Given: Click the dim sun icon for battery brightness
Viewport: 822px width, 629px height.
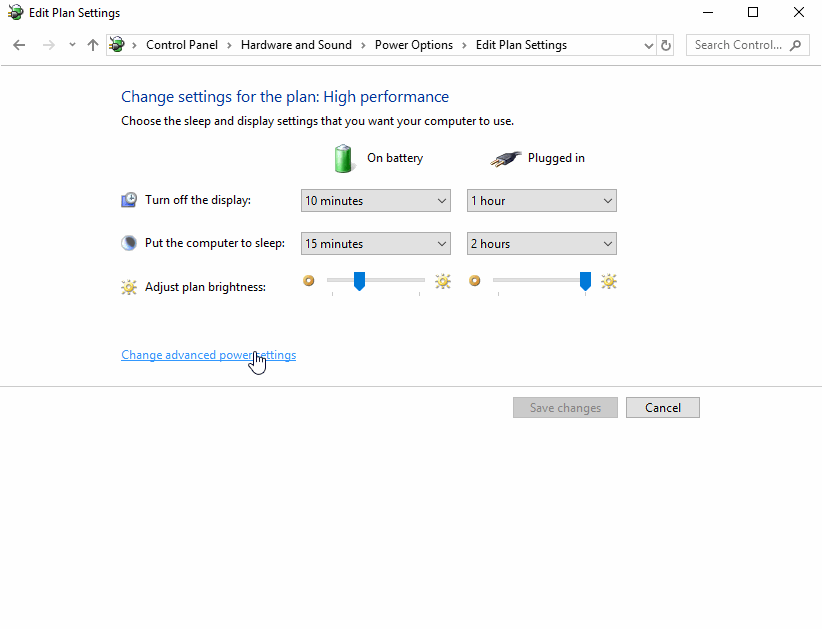Looking at the screenshot, I should point(309,281).
